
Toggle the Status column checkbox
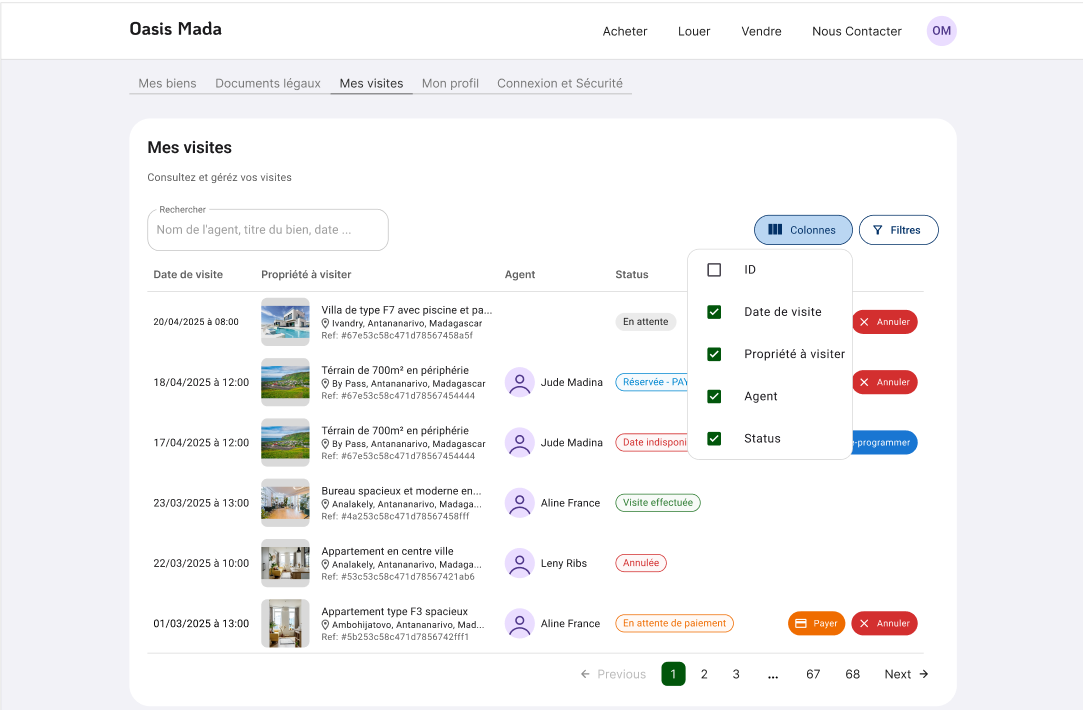[x=714, y=438]
